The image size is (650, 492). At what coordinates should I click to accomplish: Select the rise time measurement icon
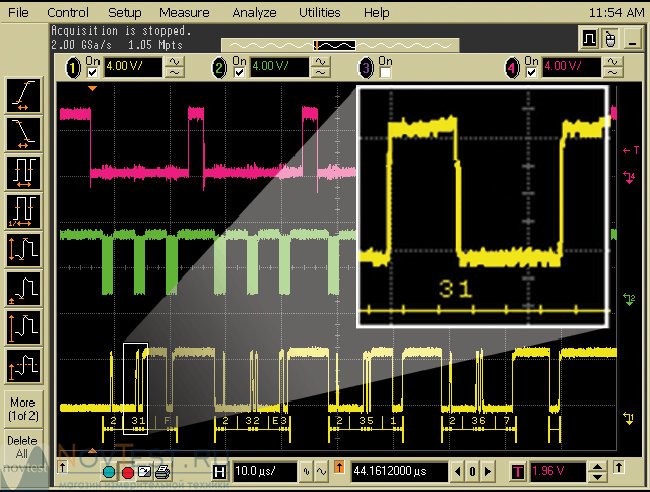pyautogui.click(x=24, y=94)
